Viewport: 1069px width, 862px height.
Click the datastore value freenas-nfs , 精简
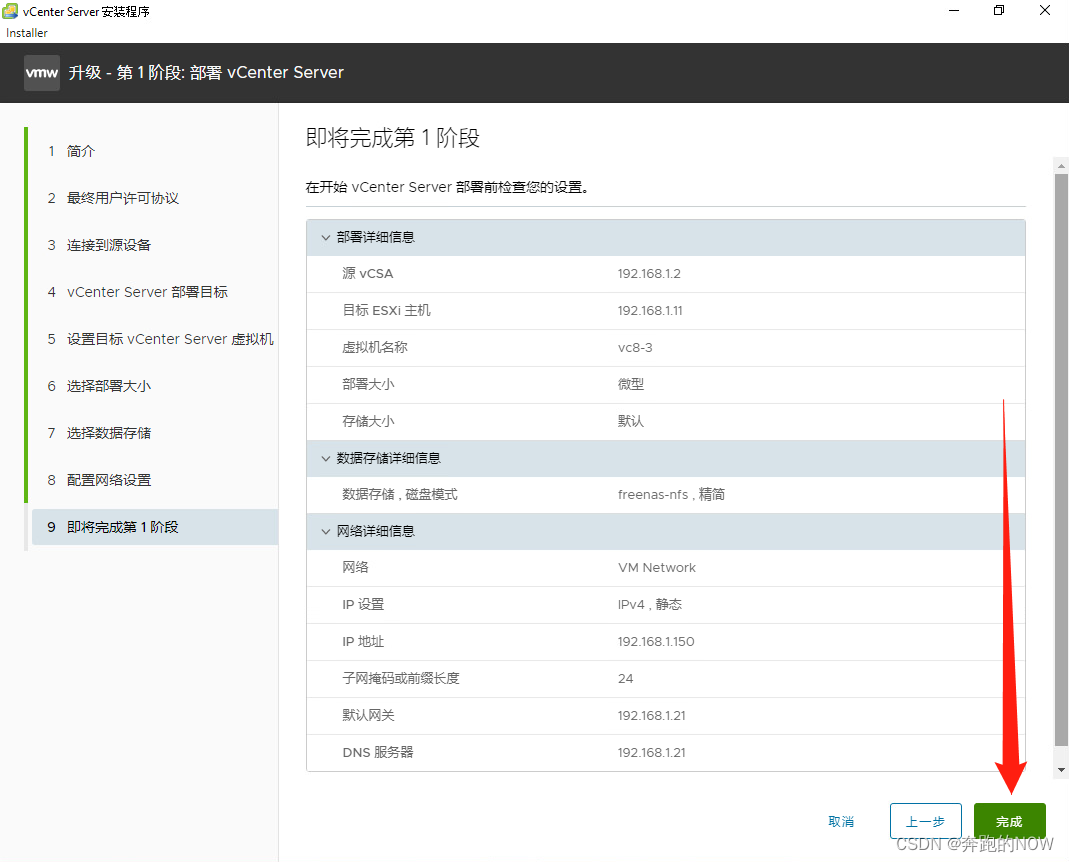pos(671,494)
